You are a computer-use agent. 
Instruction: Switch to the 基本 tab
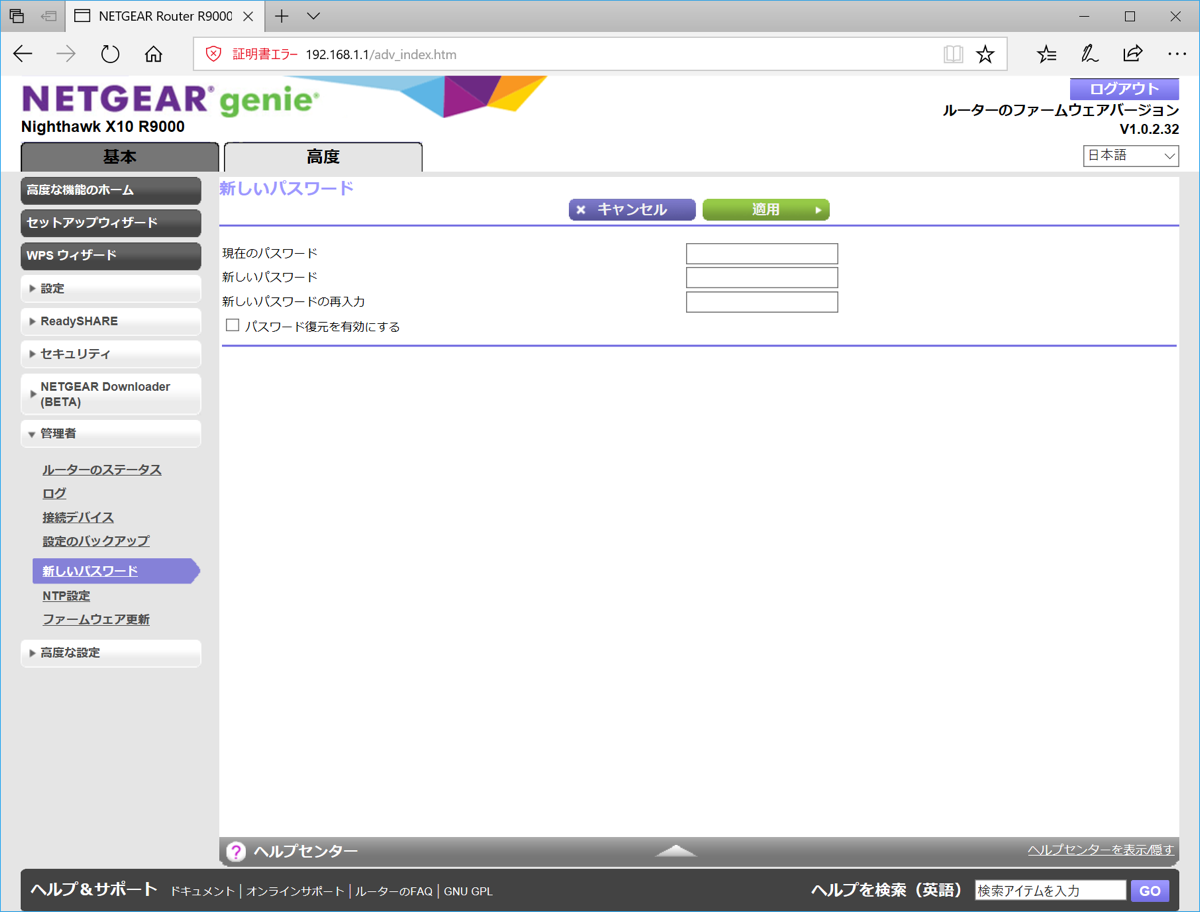(x=120, y=157)
